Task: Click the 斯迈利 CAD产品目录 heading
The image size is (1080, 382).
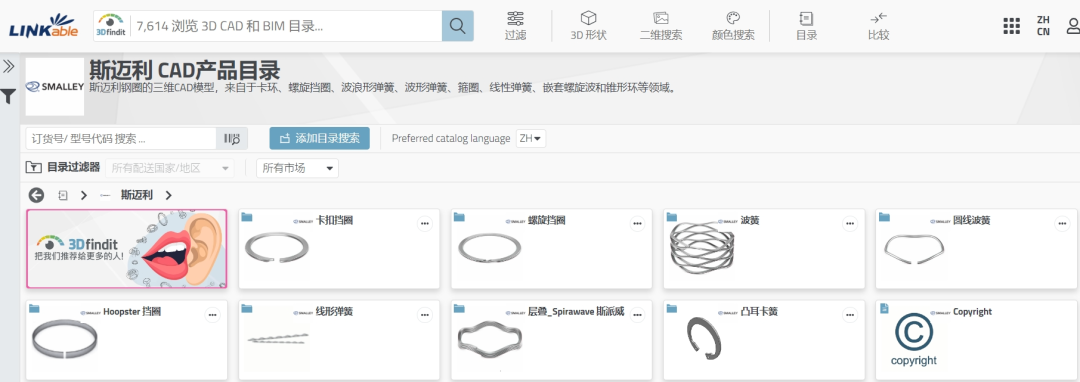Action: (x=185, y=70)
